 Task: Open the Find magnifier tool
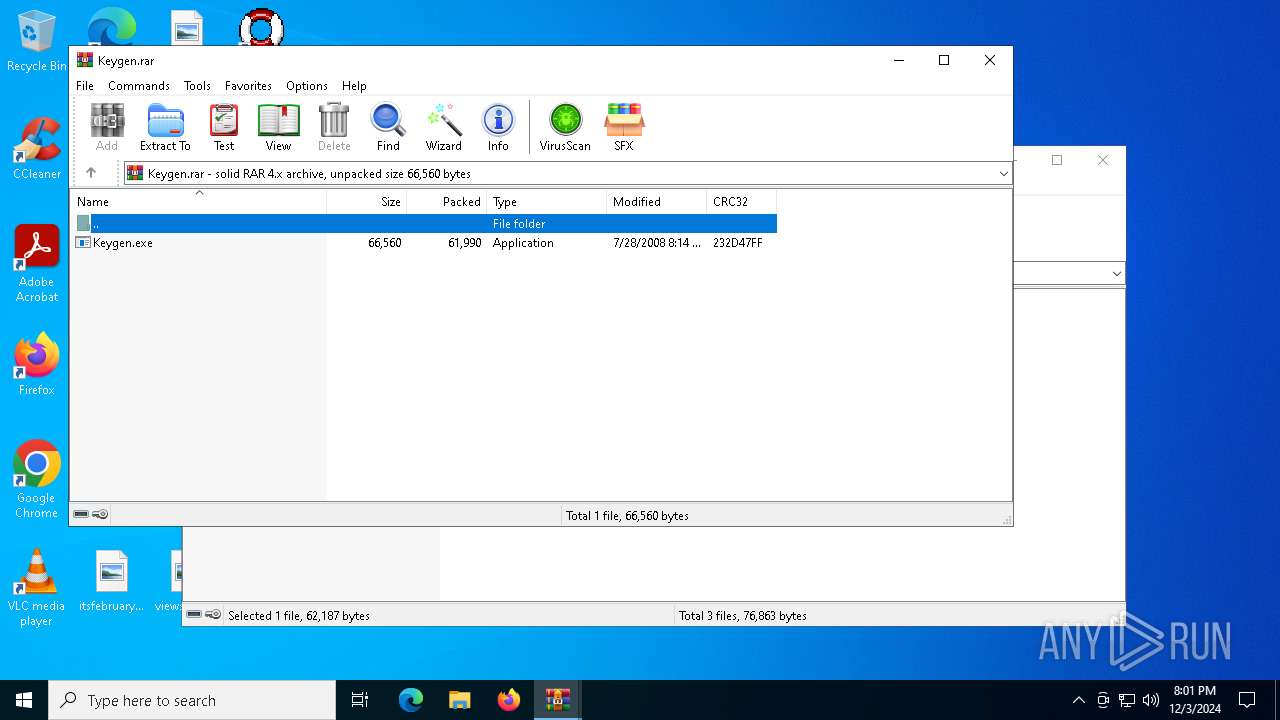388,127
